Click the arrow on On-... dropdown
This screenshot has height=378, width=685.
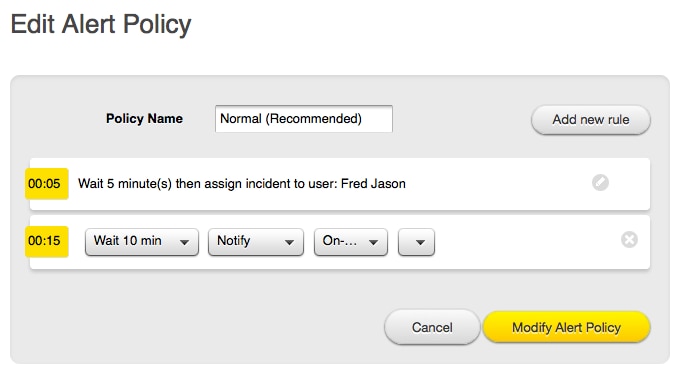coord(374,243)
